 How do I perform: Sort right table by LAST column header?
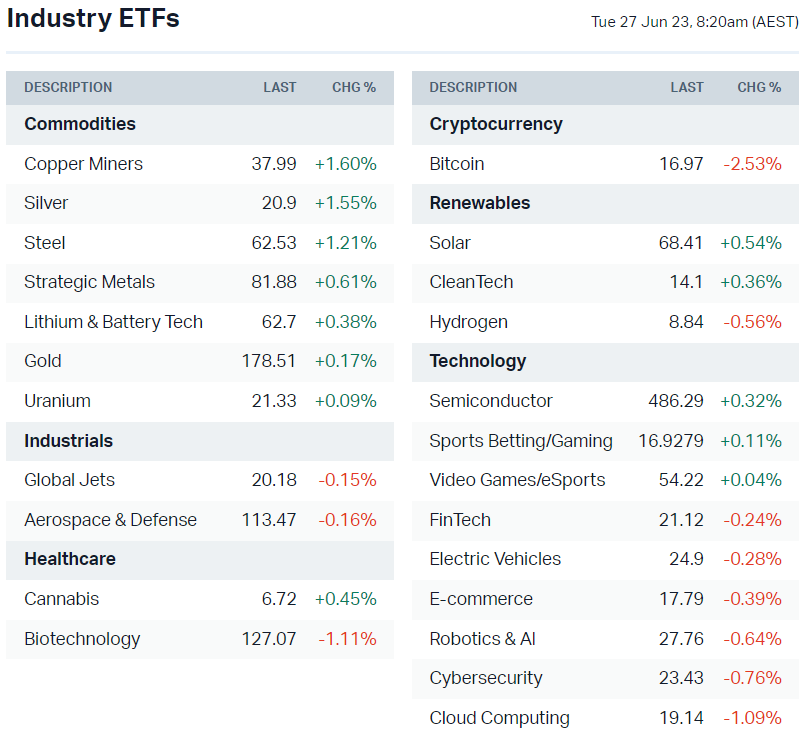click(x=687, y=88)
